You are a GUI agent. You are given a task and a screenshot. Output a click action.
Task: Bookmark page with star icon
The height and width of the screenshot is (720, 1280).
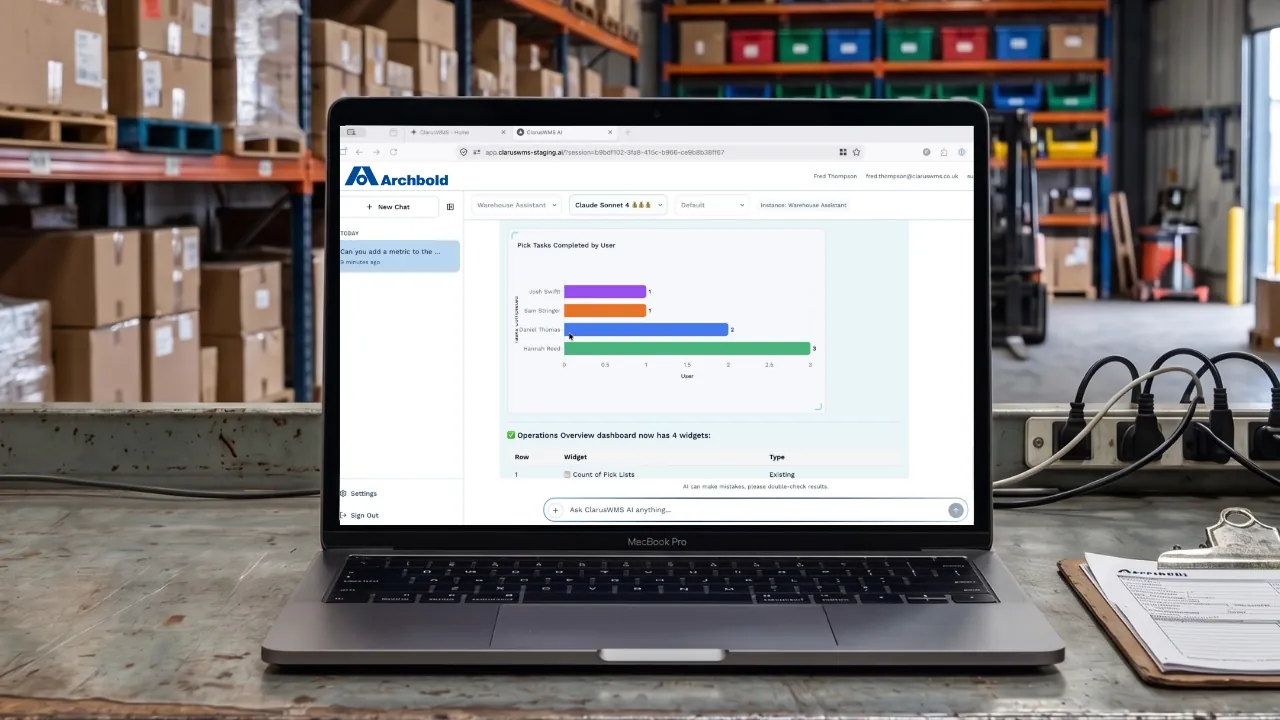click(857, 152)
